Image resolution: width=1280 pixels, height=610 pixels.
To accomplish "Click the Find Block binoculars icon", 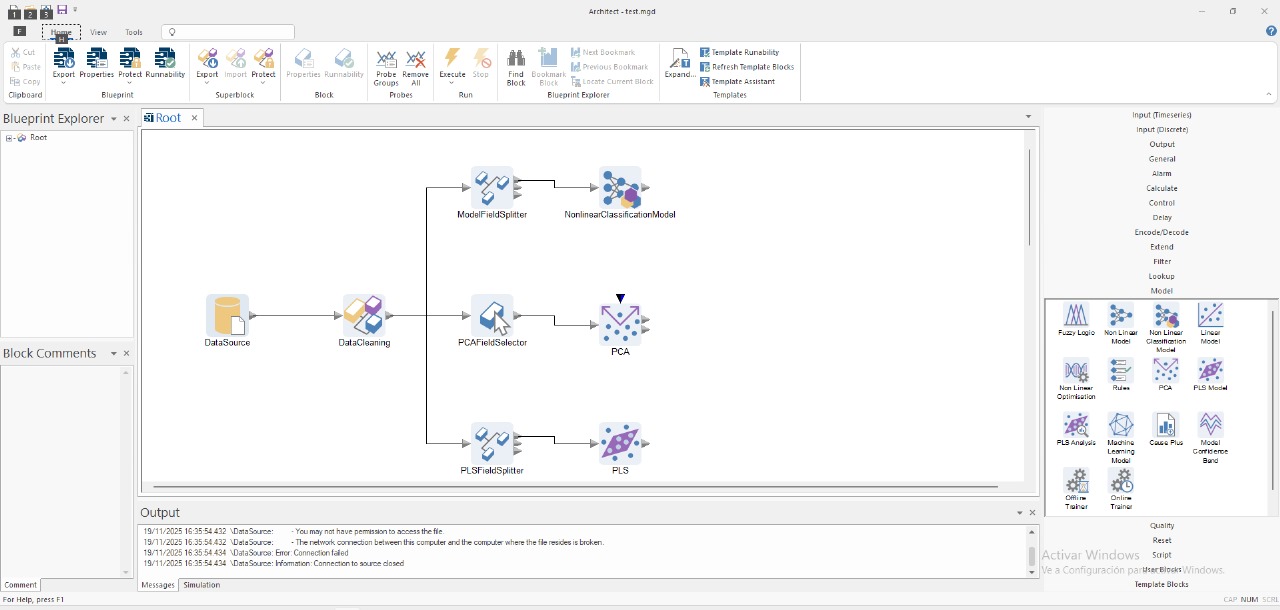I will (x=516, y=60).
